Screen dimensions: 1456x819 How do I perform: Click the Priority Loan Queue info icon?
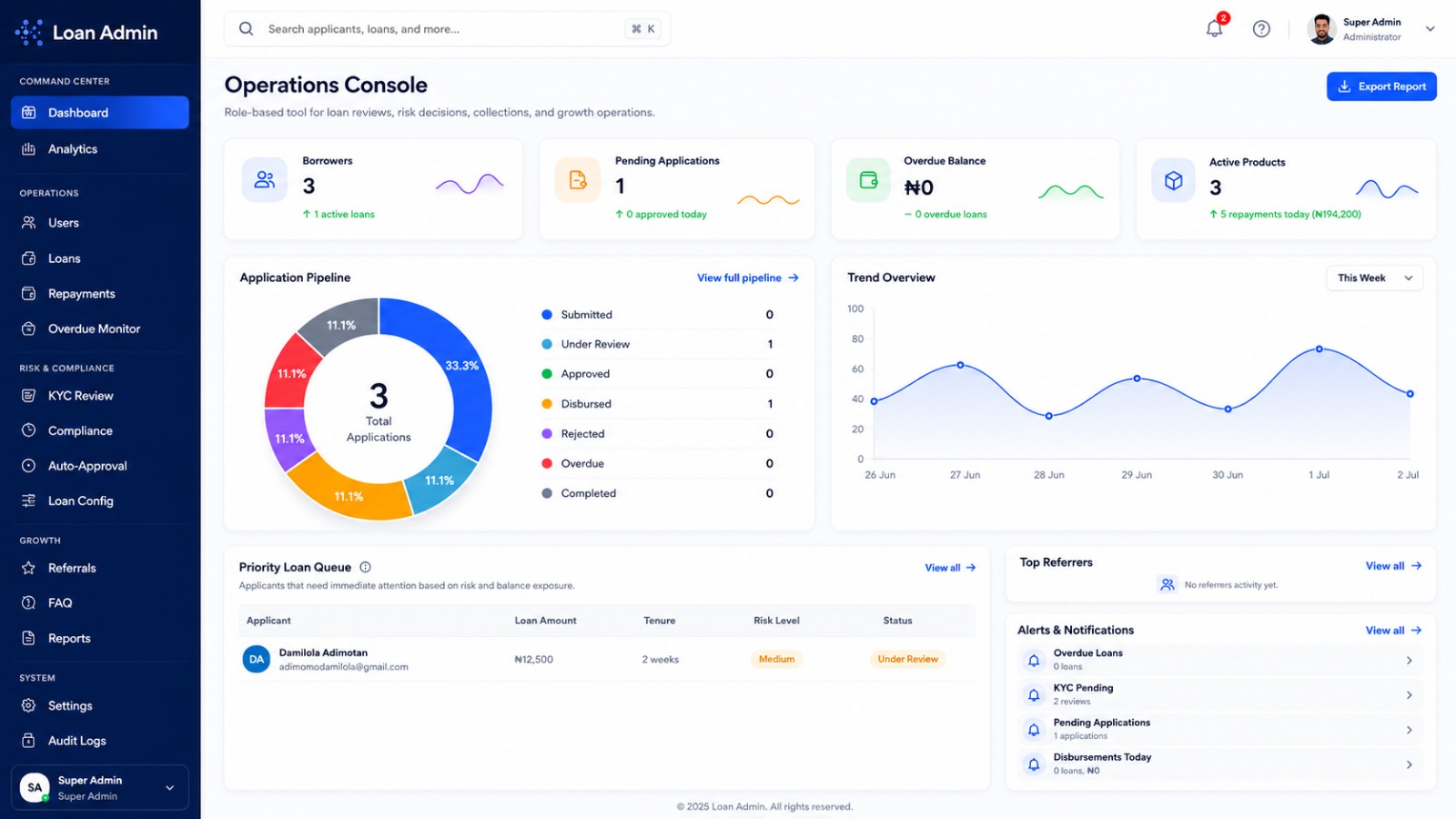365,567
